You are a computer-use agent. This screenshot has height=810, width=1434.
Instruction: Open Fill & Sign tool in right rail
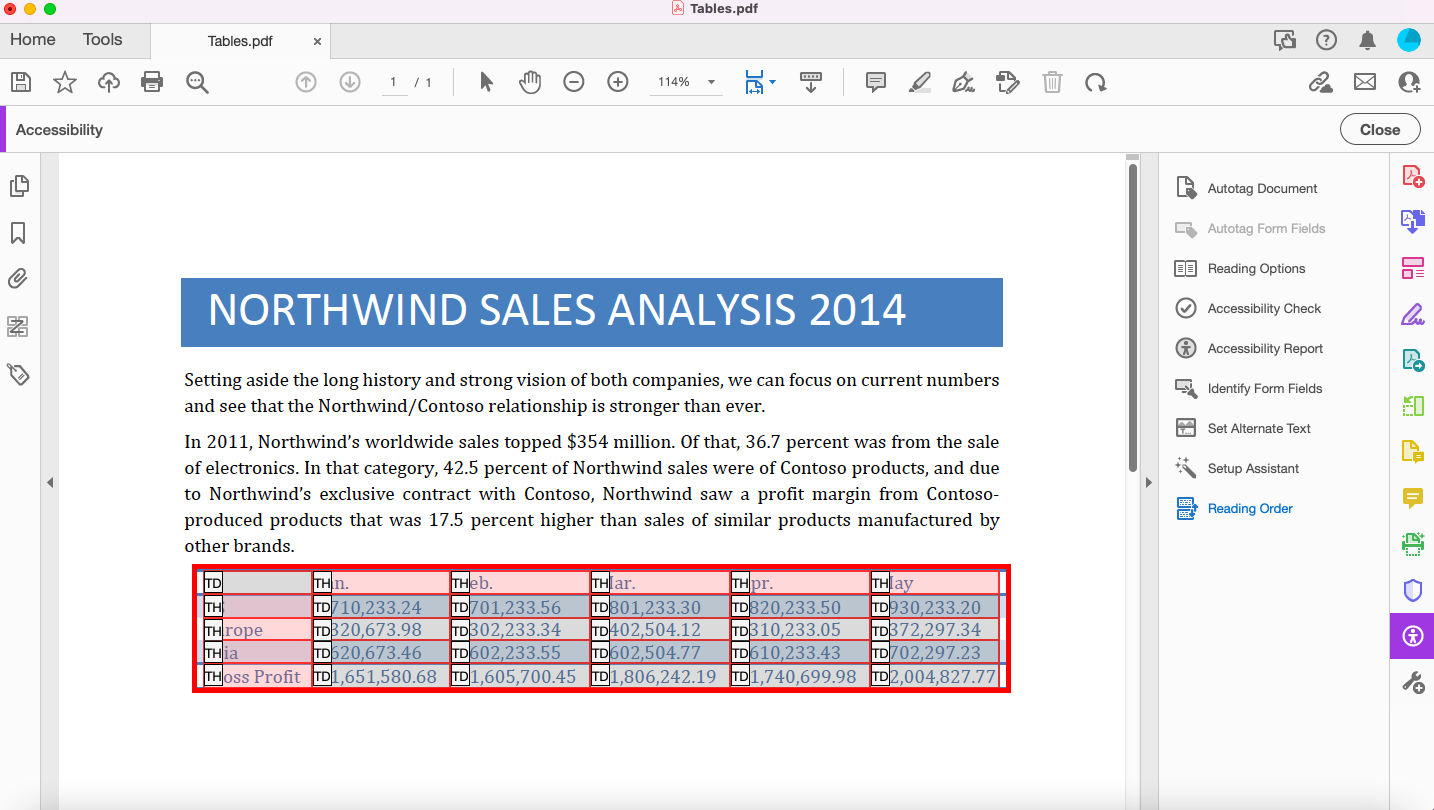1413,314
